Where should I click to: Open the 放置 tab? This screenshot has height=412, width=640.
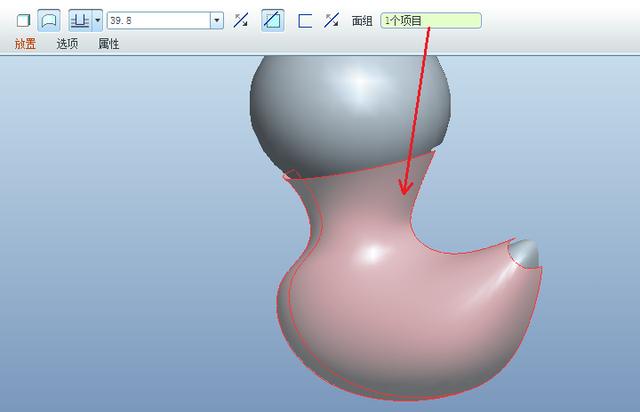tap(25, 44)
